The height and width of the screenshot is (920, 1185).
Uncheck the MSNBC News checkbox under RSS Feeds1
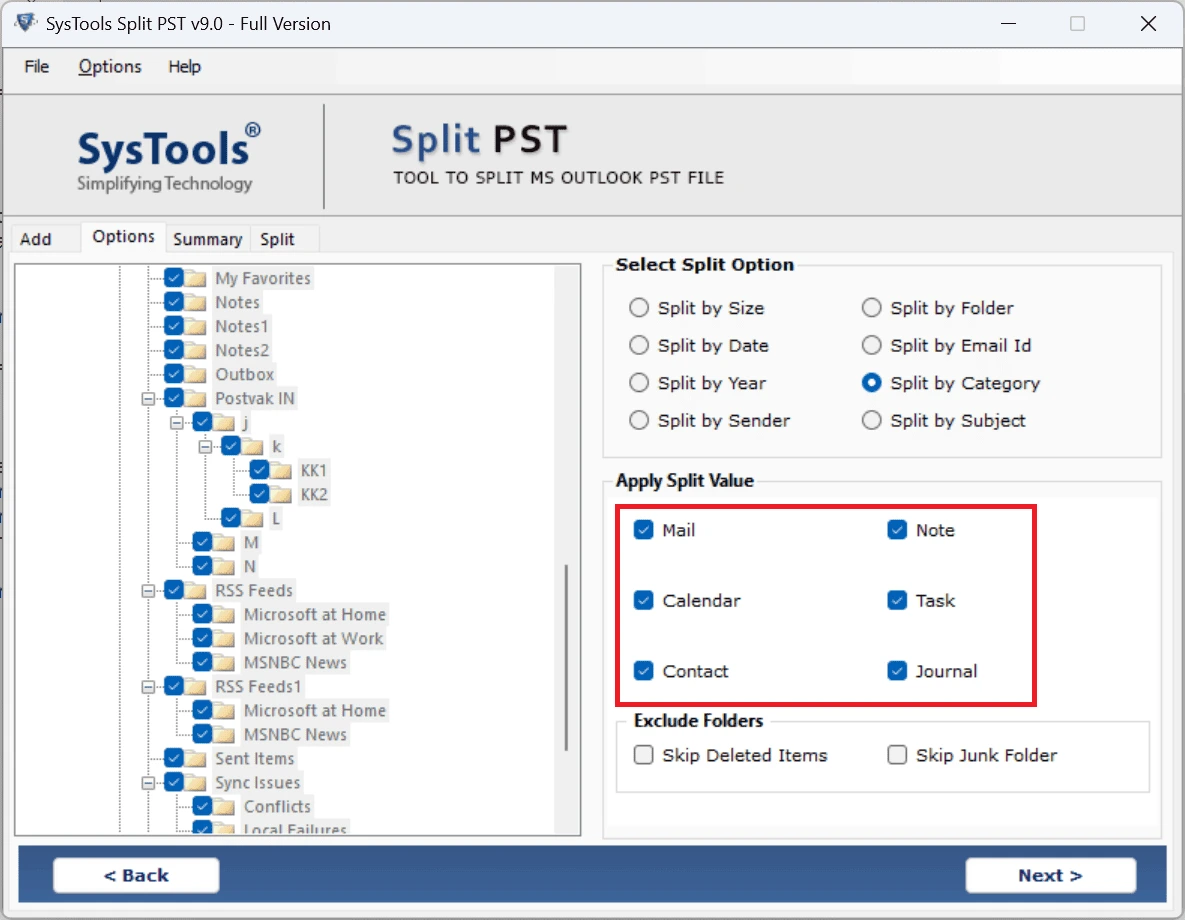coord(203,734)
